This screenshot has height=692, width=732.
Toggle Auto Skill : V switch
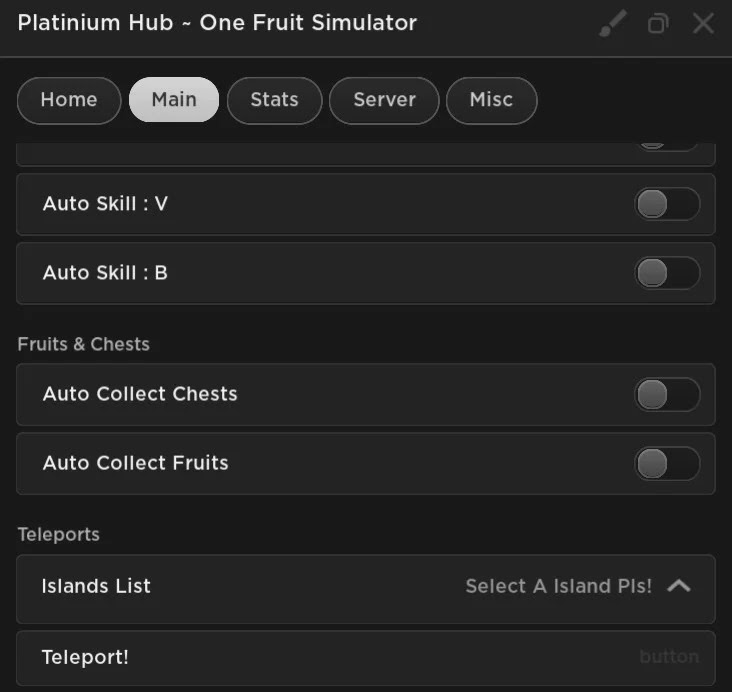click(x=667, y=204)
